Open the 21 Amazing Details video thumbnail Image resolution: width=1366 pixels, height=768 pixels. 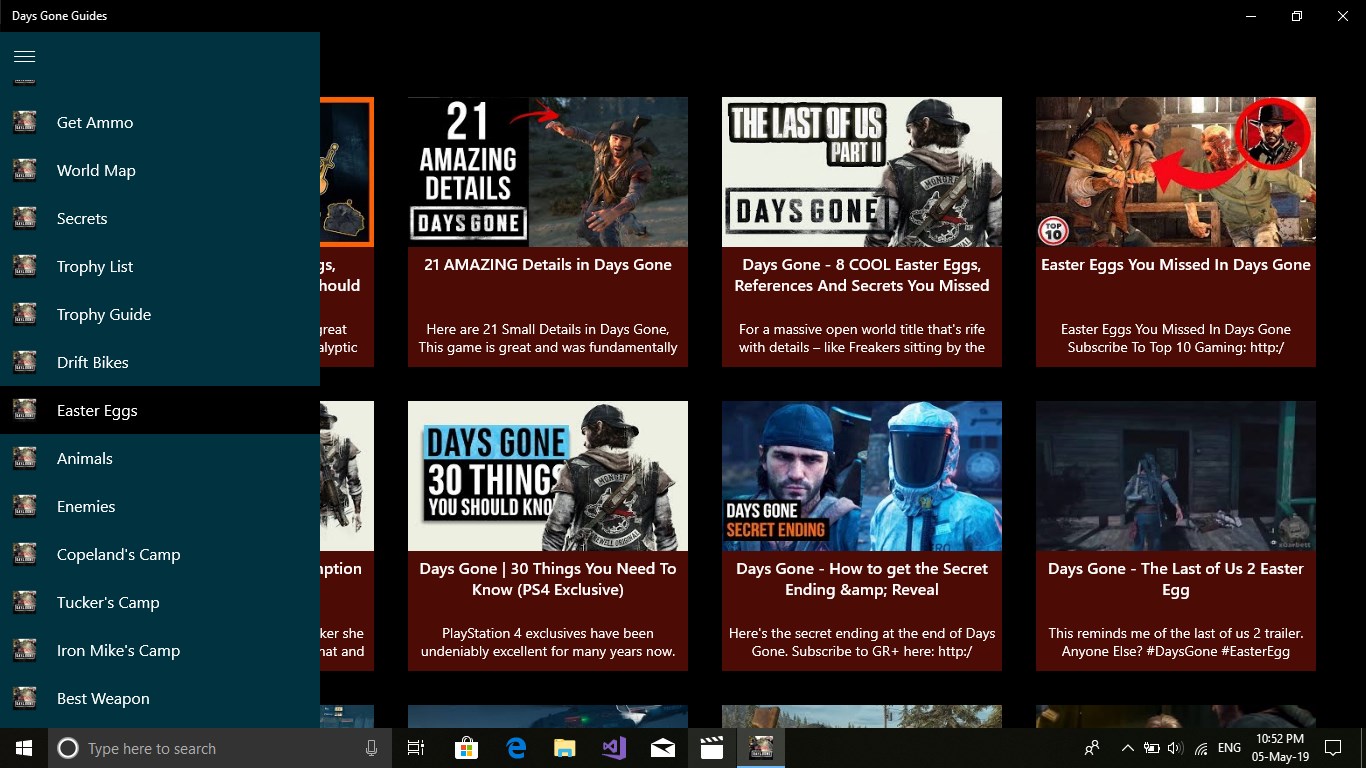pyautogui.click(x=548, y=172)
